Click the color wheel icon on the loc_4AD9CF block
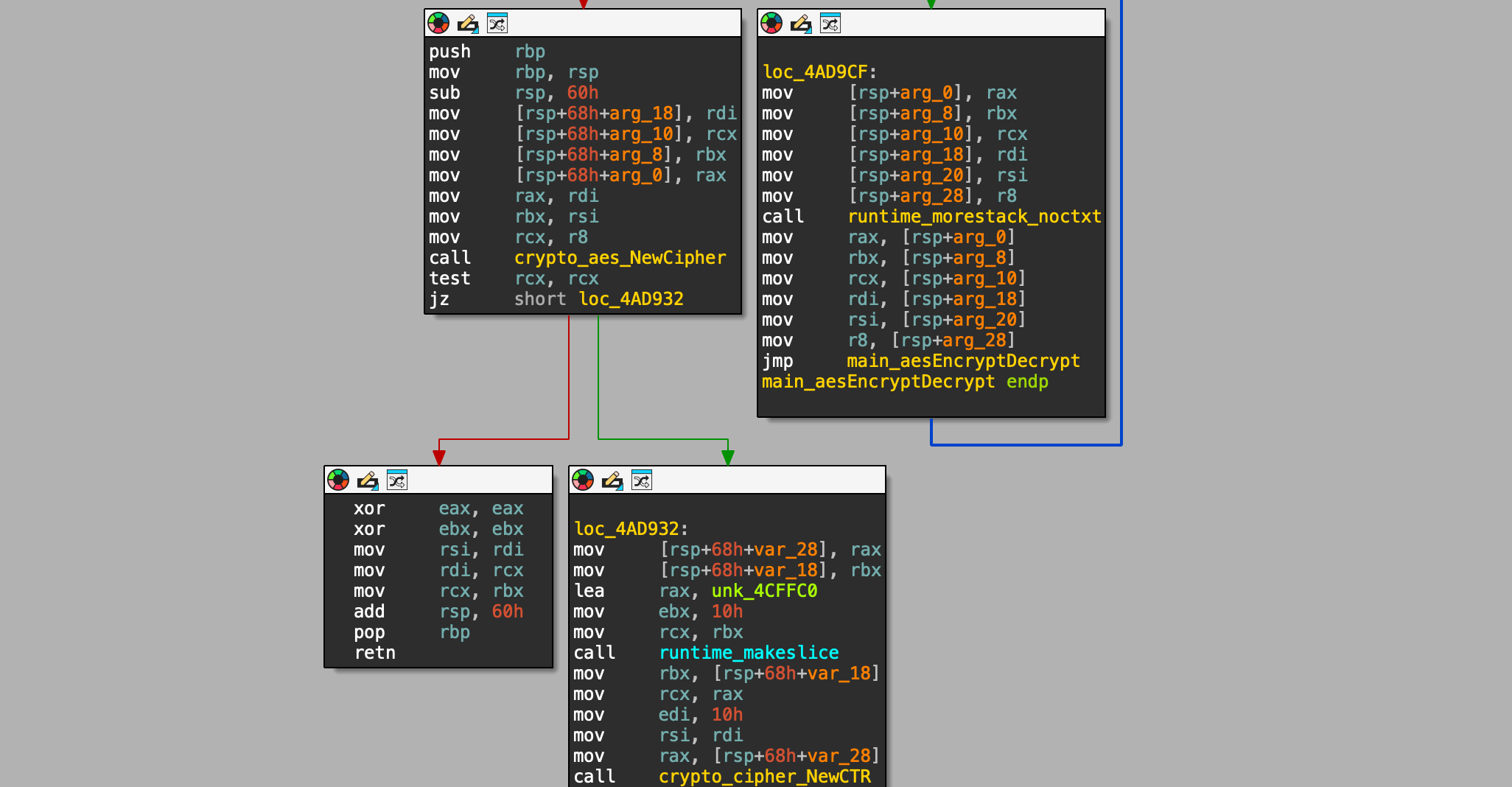The height and width of the screenshot is (787, 1512). click(x=771, y=24)
